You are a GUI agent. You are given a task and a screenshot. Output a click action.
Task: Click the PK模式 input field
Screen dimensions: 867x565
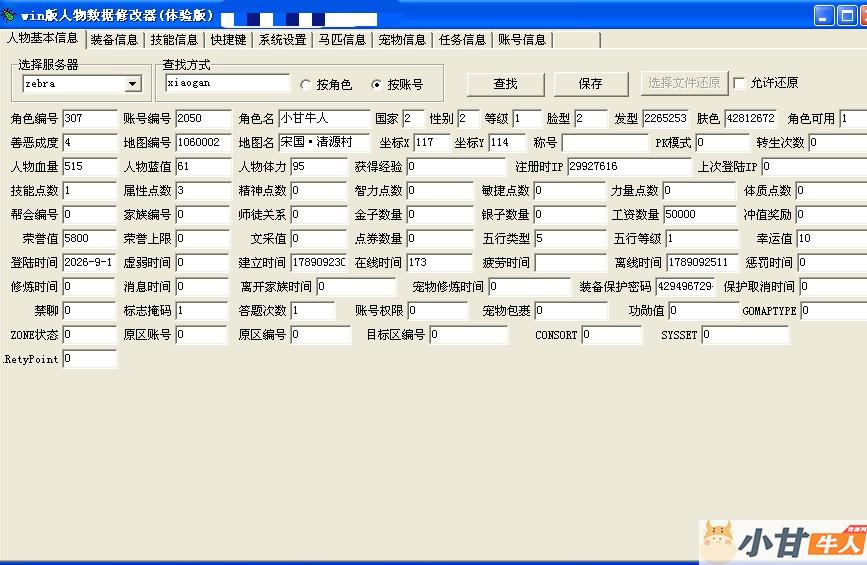722,143
